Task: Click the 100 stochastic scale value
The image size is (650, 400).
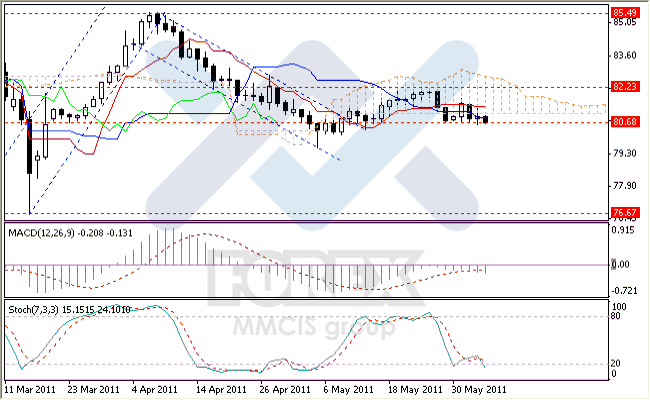Action: pyautogui.click(x=619, y=307)
